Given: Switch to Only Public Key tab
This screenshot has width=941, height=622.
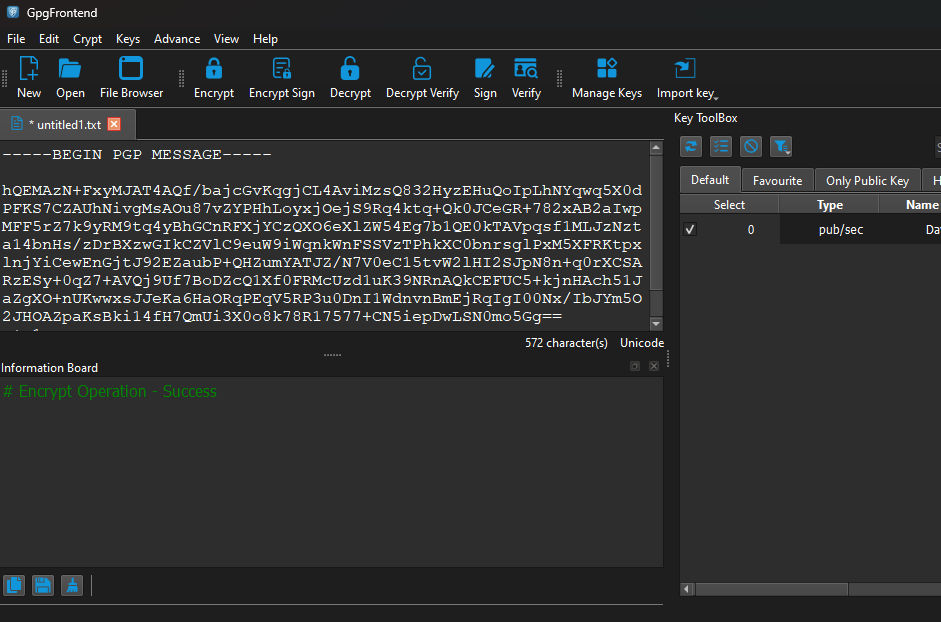Looking at the screenshot, I should click(x=867, y=181).
